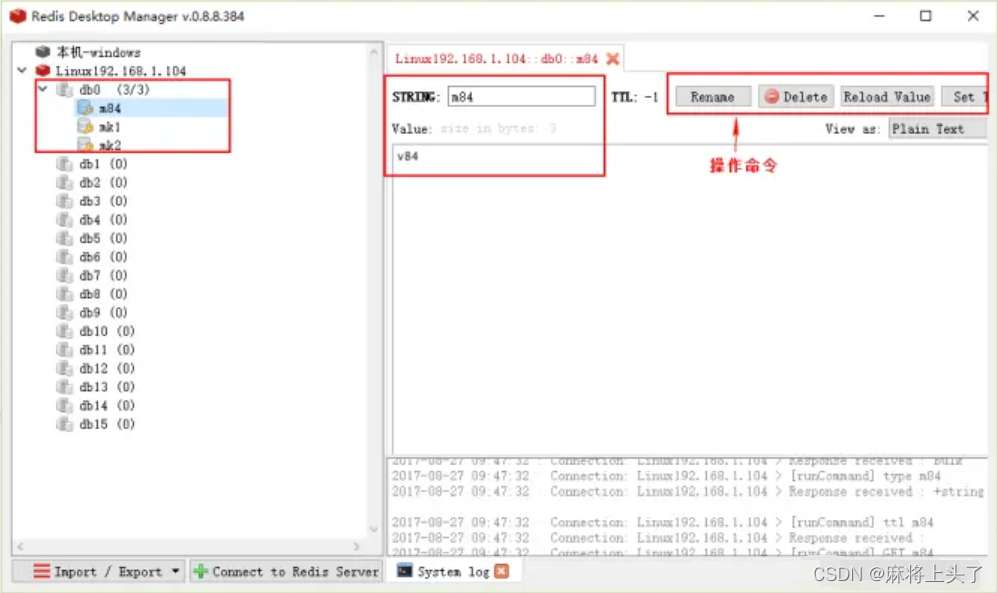Viewport: 997px width, 593px height.
Task: Click the 本机-windows server icon
Action: click(43, 52)
